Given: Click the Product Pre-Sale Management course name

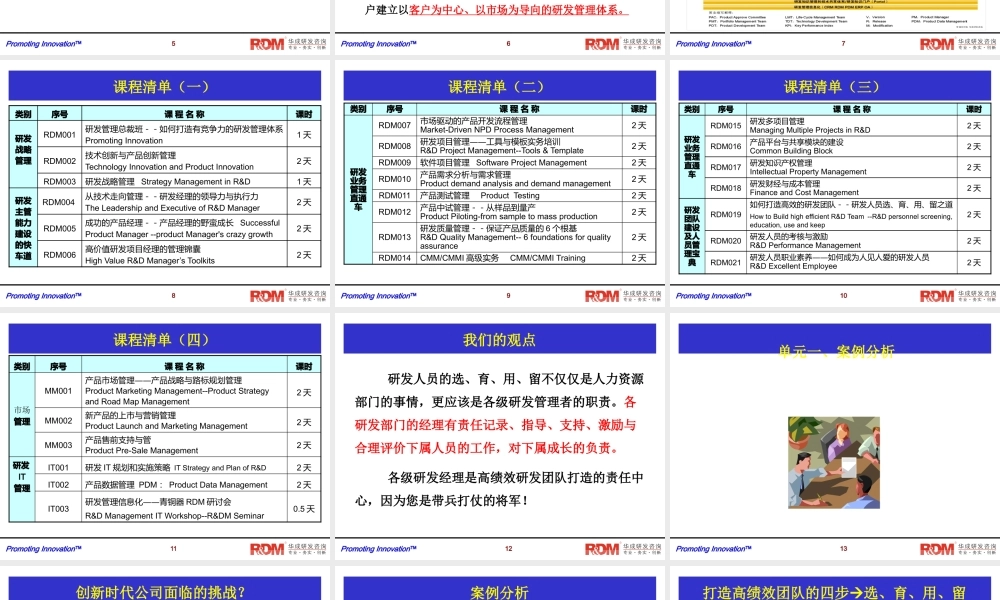Looking at the screenshot, I should coord(142,450).
